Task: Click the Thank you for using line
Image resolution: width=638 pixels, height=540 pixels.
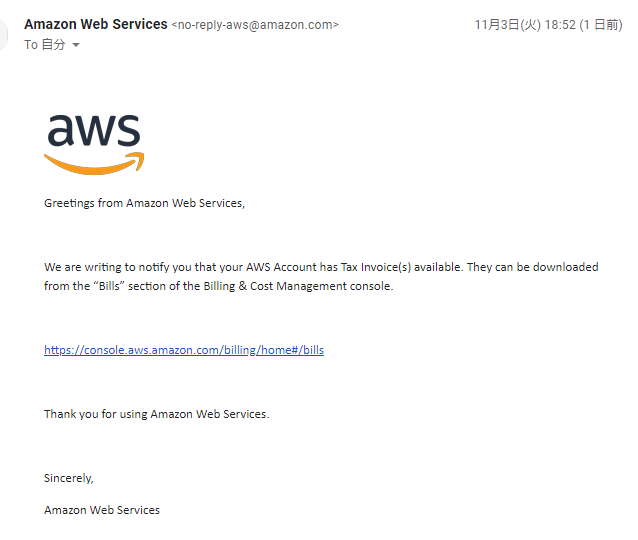Action: pyautogui.click(x=156, y=414)
